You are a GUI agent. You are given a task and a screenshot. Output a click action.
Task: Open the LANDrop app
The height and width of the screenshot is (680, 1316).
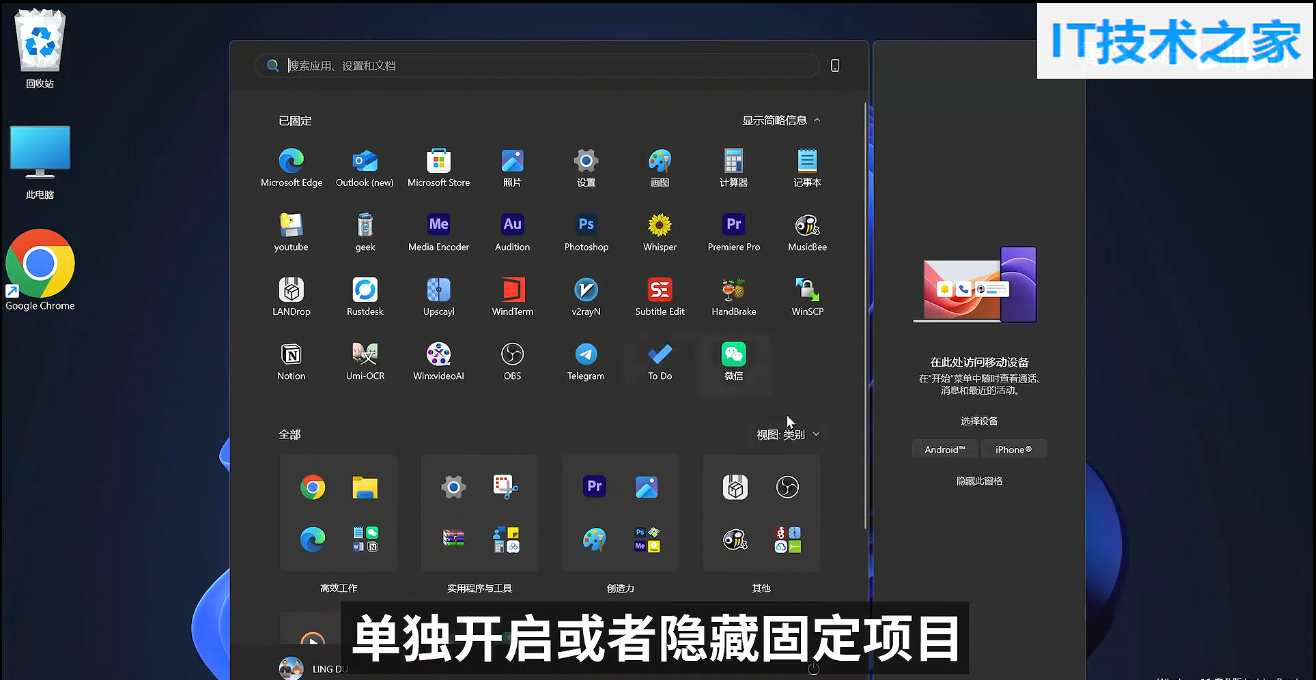tap(291, 297)
